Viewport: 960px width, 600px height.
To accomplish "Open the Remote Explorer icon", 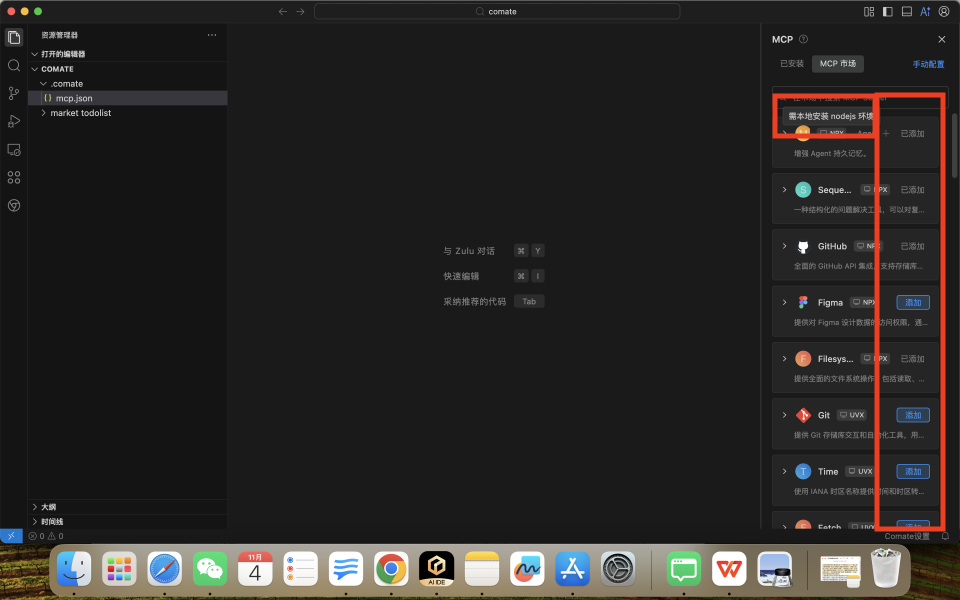I will pyautogui.click(x=14, y=149).
